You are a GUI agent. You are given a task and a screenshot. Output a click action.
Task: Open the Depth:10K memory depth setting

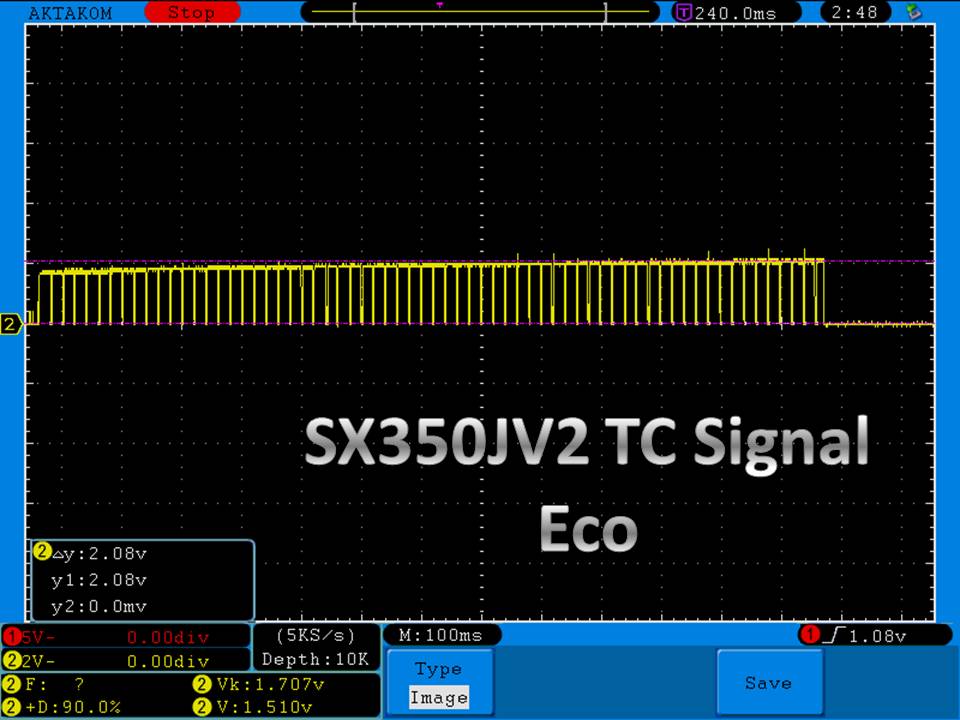click(x=316, y=660)
